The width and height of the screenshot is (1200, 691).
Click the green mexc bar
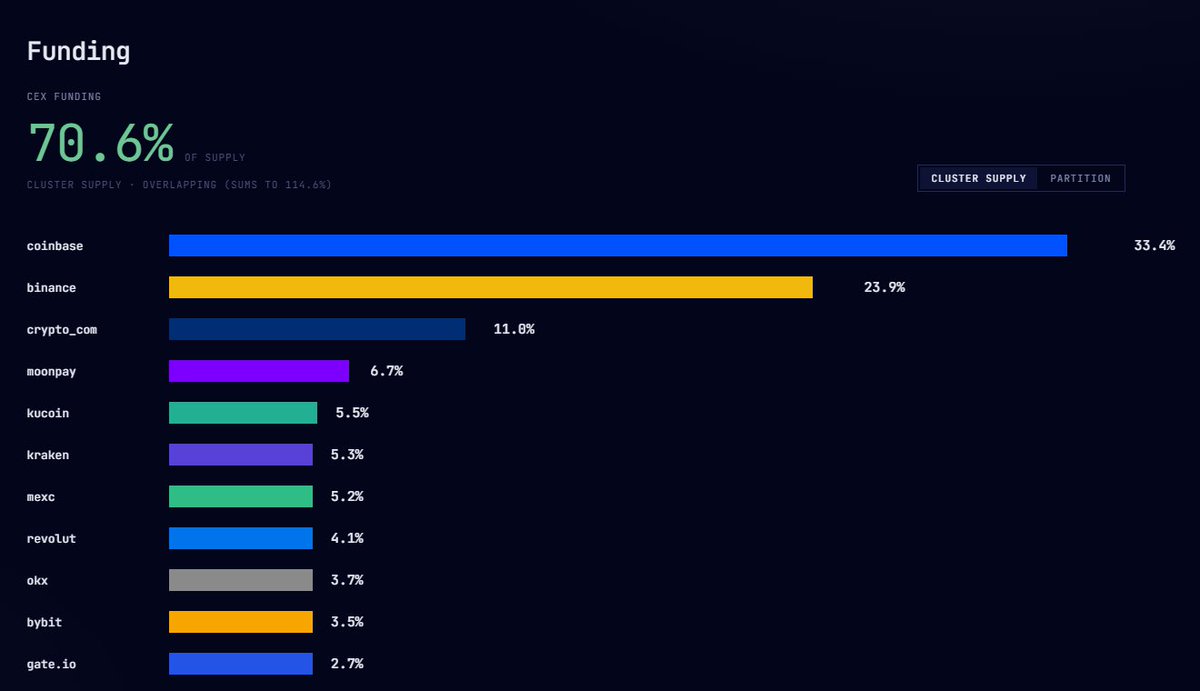[x=241, y=496]
